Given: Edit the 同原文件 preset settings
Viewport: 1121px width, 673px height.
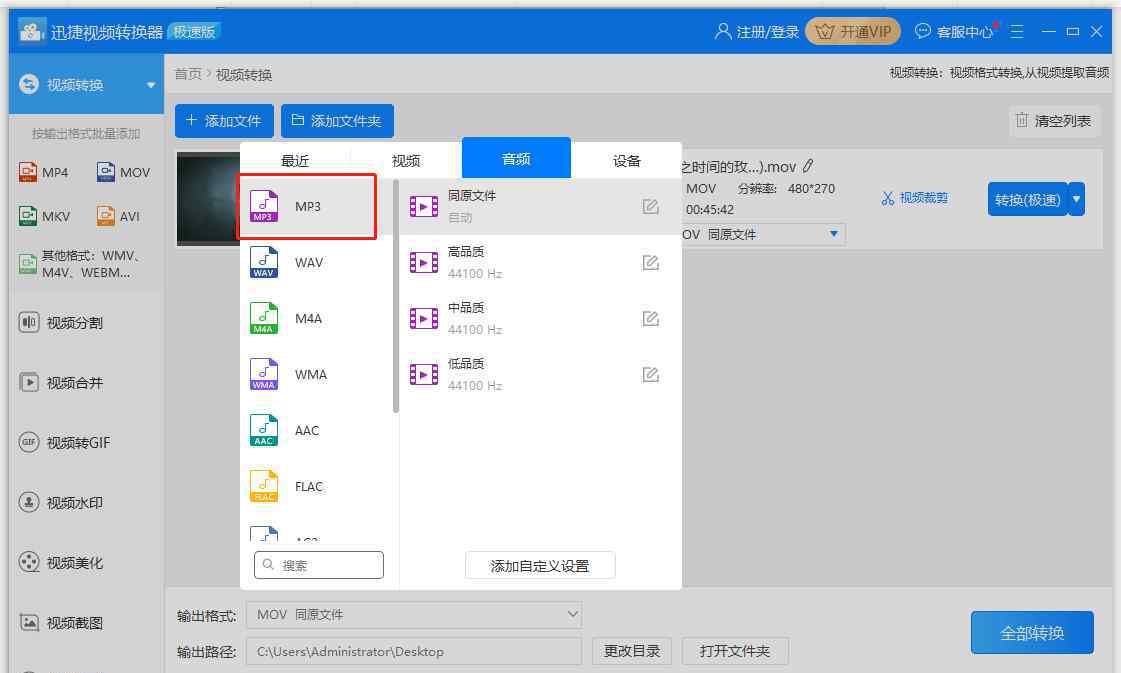Looking at the screenshot, I should [x=650, y=207].
